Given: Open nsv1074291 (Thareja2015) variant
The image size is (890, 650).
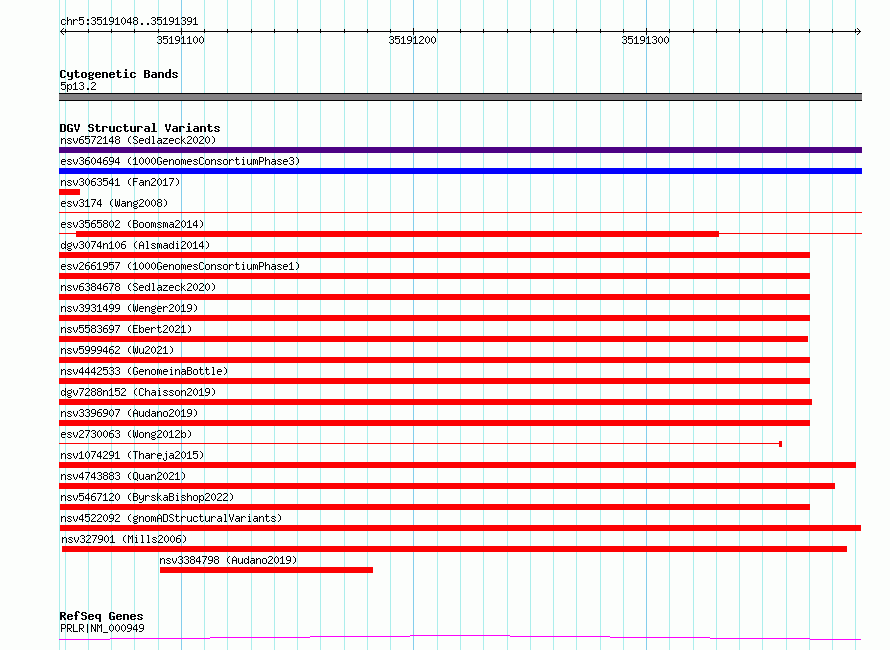Looking at the screenshot, I should [132, 455].
